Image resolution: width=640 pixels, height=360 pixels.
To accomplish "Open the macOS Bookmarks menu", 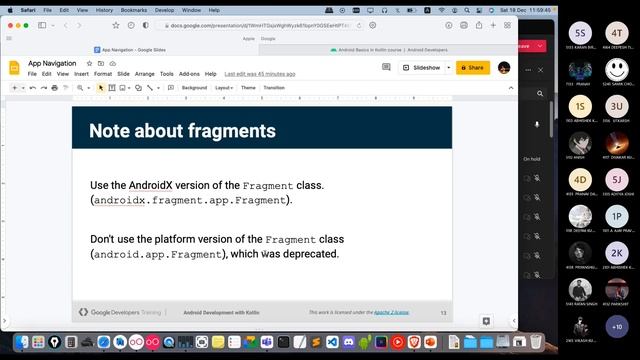I will pos(133,10).
